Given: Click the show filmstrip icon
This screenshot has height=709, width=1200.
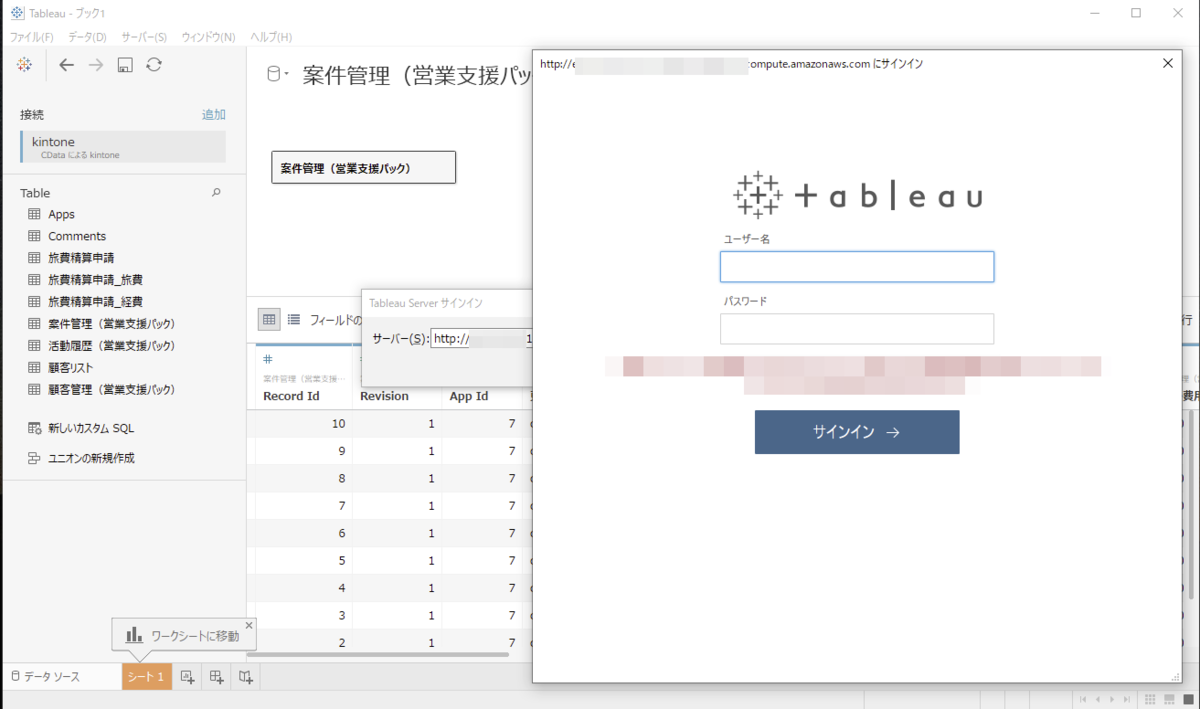Looking at the screenshot, I should tap(1168, 699).
